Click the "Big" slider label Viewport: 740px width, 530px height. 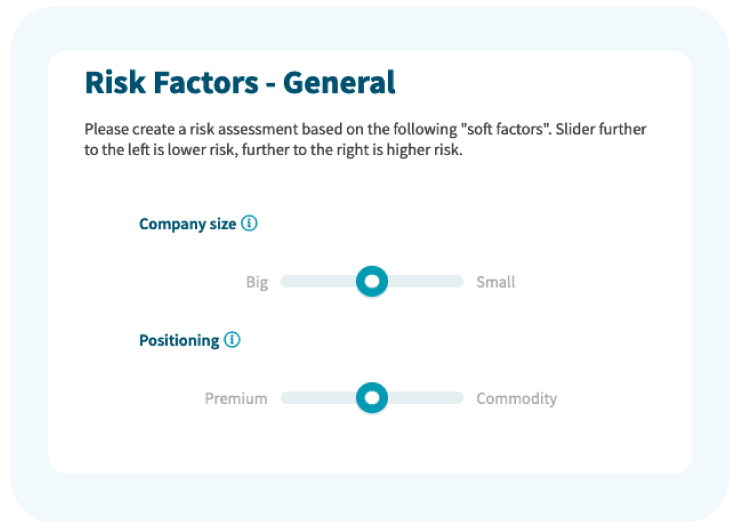pos(257,282)
